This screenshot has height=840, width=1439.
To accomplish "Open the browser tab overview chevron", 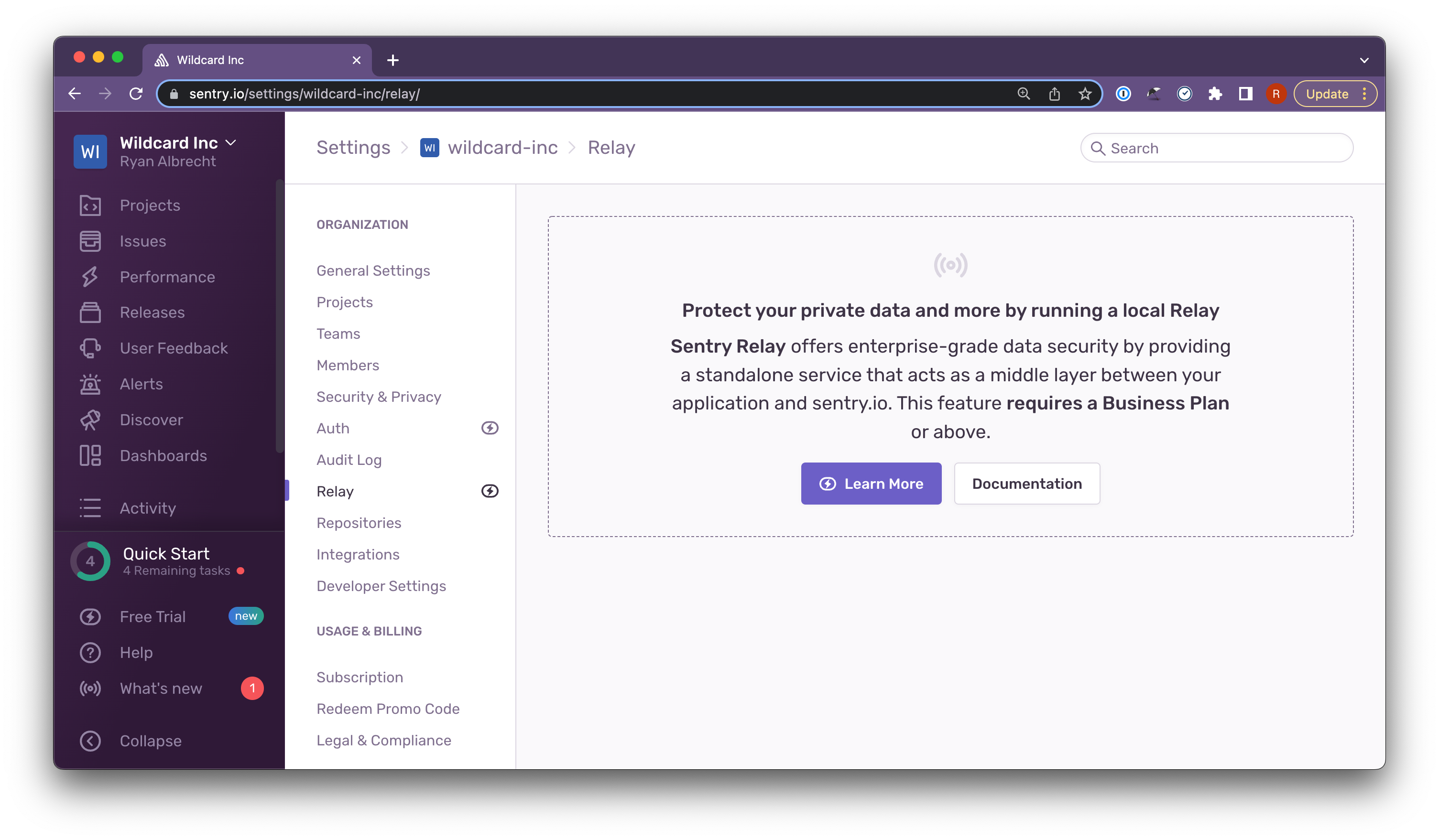I will [x=1365, y=60].
